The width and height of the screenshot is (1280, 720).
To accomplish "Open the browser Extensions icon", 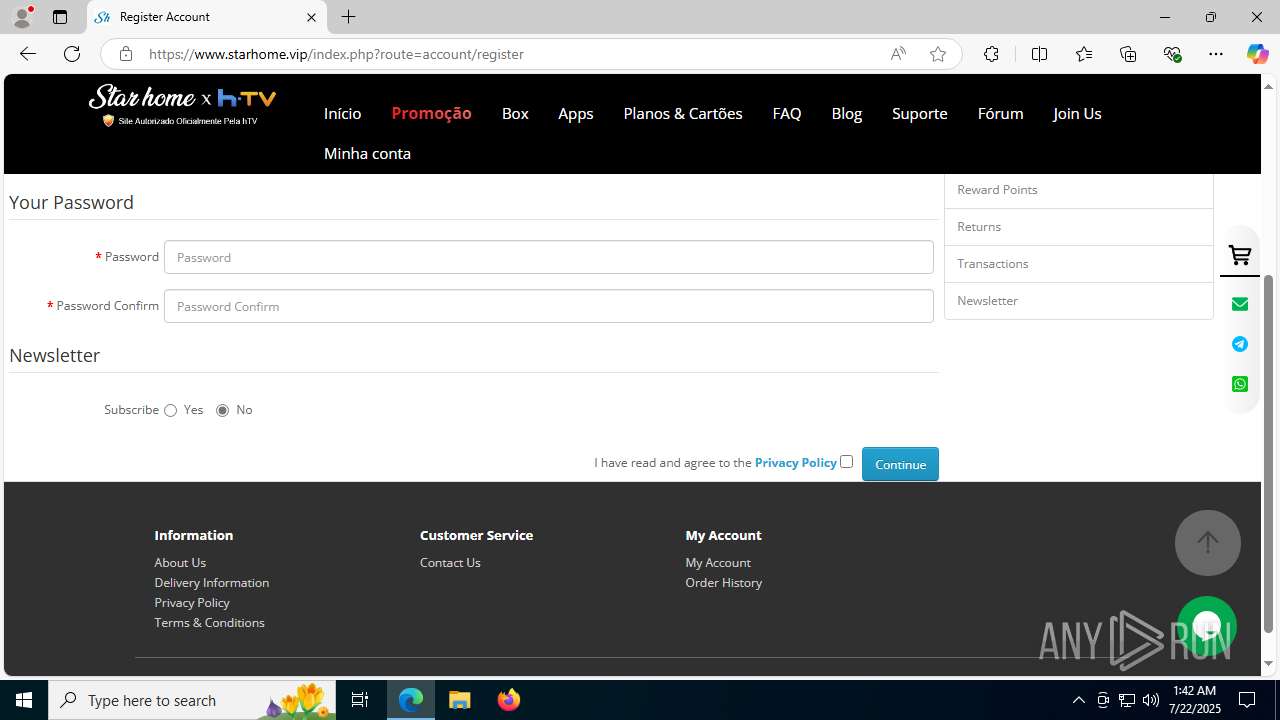I will pos(991,54).
